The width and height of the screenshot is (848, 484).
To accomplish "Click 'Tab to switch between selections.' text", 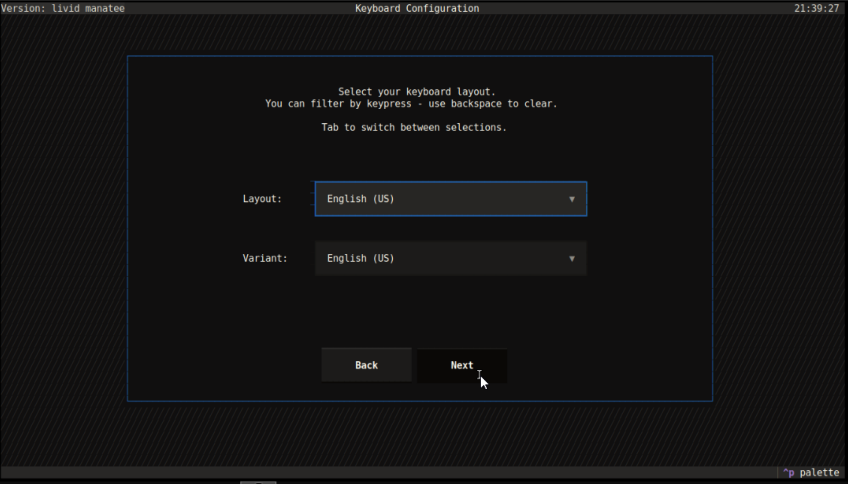I will [x=413, y=128].
